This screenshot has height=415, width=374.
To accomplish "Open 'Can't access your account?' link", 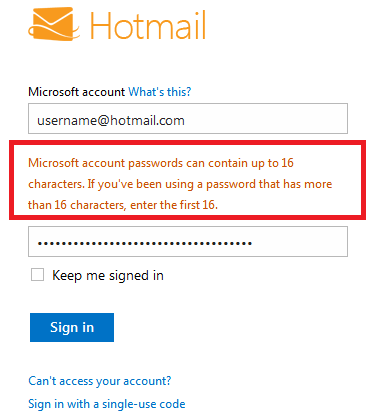I will [100, 381].
